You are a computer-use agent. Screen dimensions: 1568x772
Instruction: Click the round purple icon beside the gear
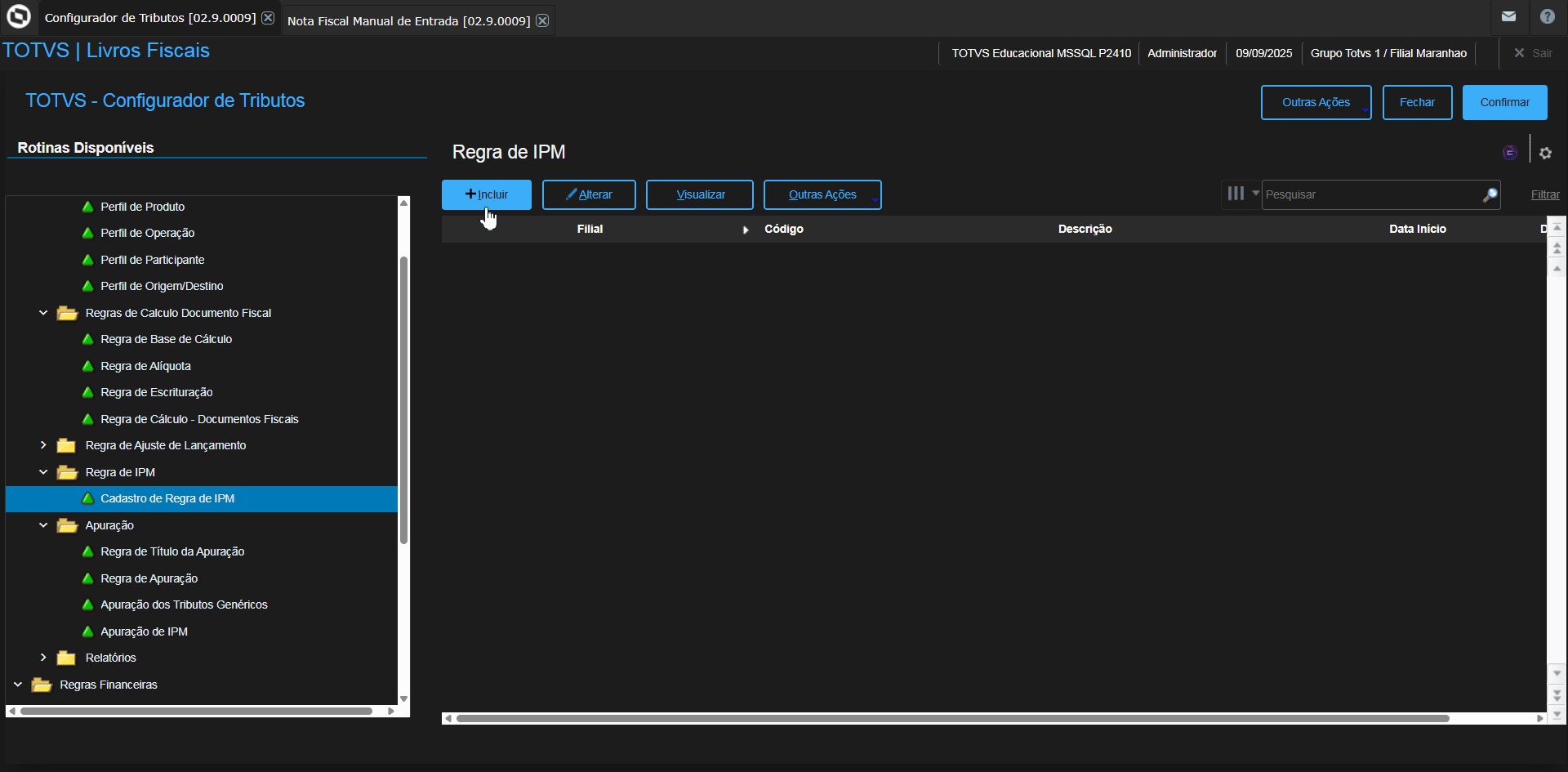click(1510, 153)
